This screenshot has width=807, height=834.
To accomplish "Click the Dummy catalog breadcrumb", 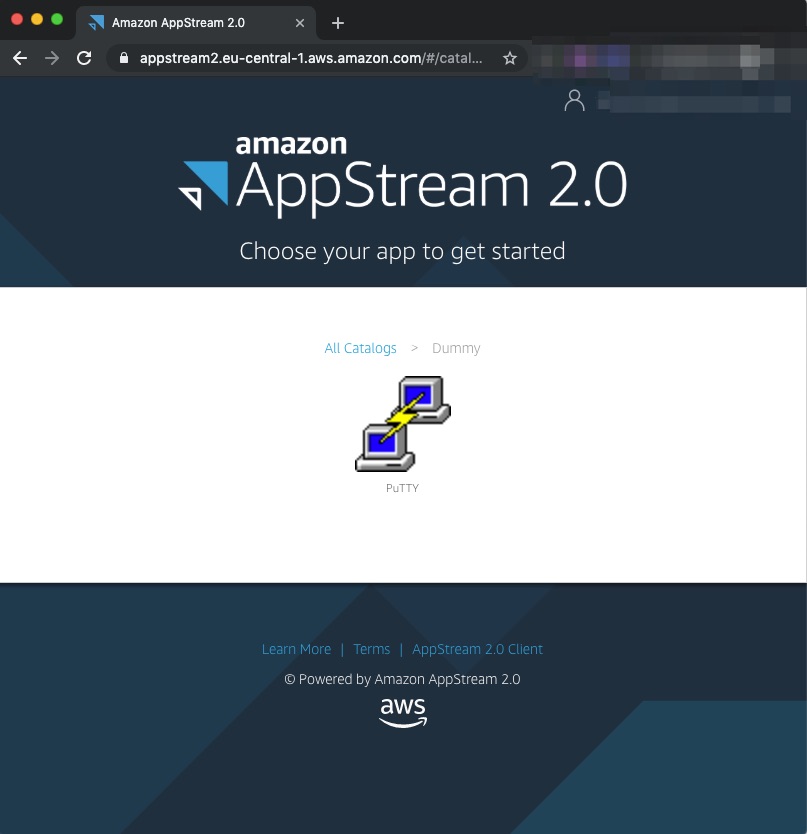I will click(456, 348).
